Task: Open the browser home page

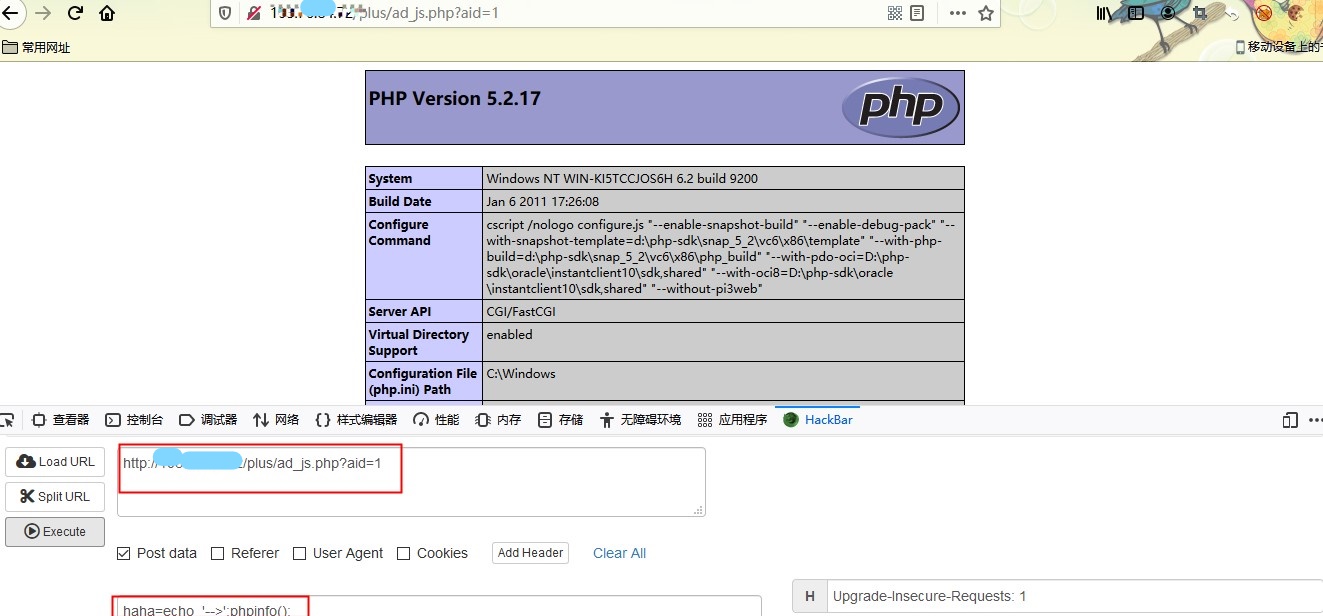Action: pos(107,13)
